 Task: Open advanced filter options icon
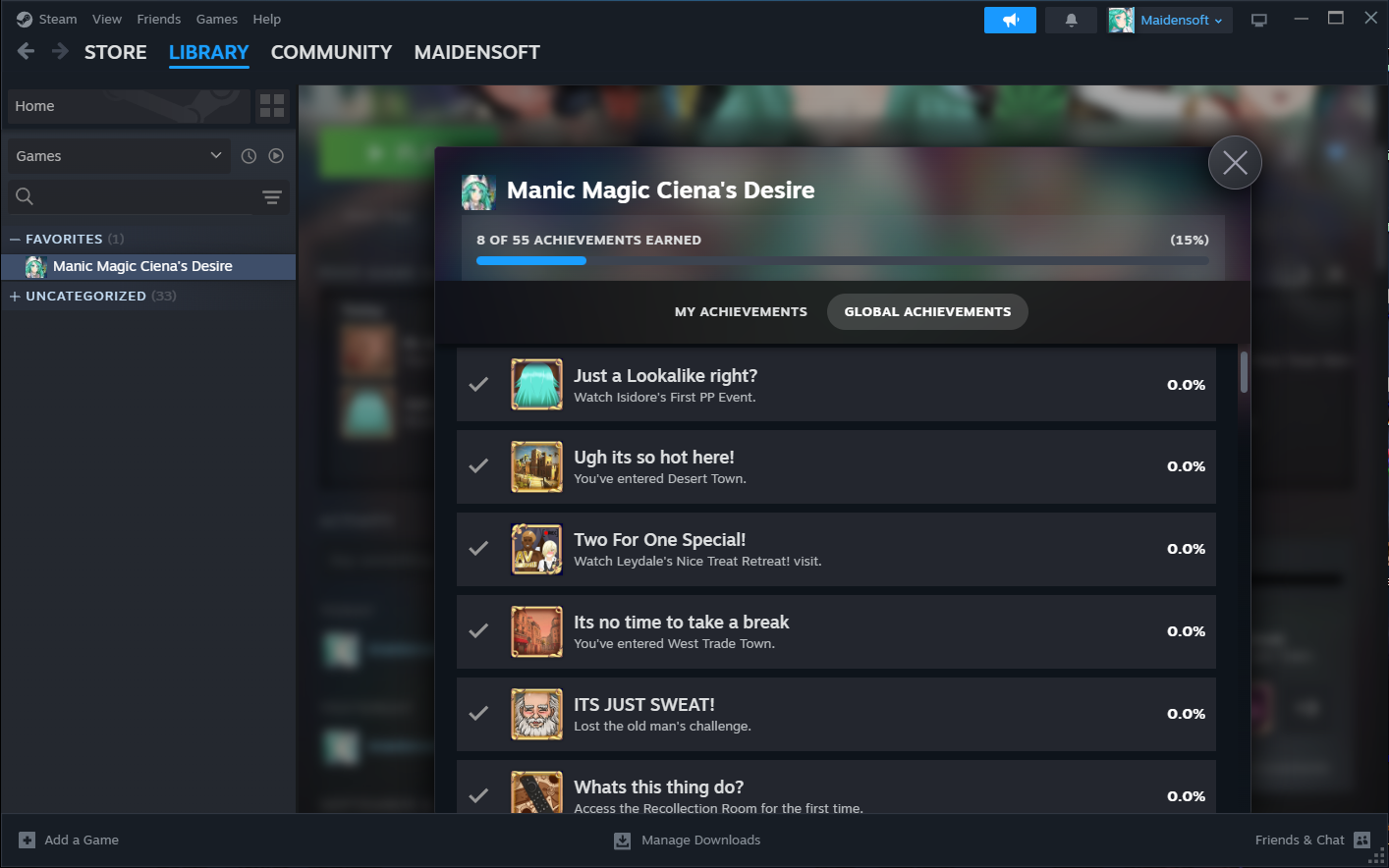click(x=272, y=196)
